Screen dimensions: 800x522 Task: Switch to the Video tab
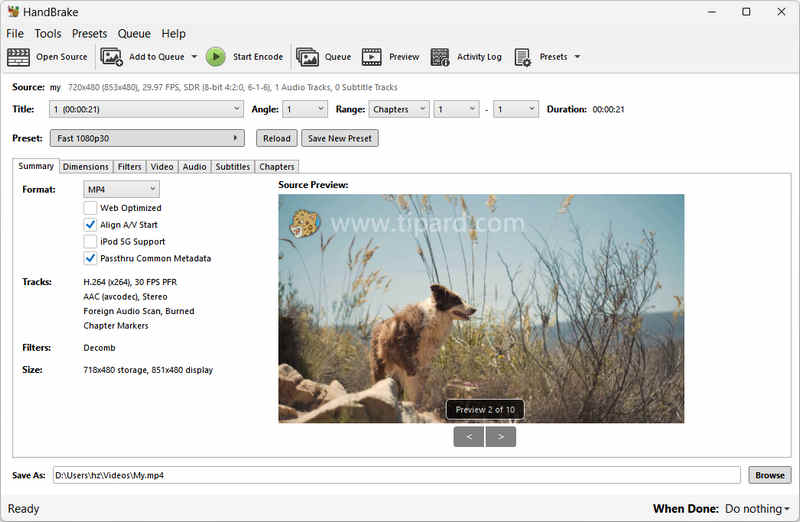click(x=162, y=167)
